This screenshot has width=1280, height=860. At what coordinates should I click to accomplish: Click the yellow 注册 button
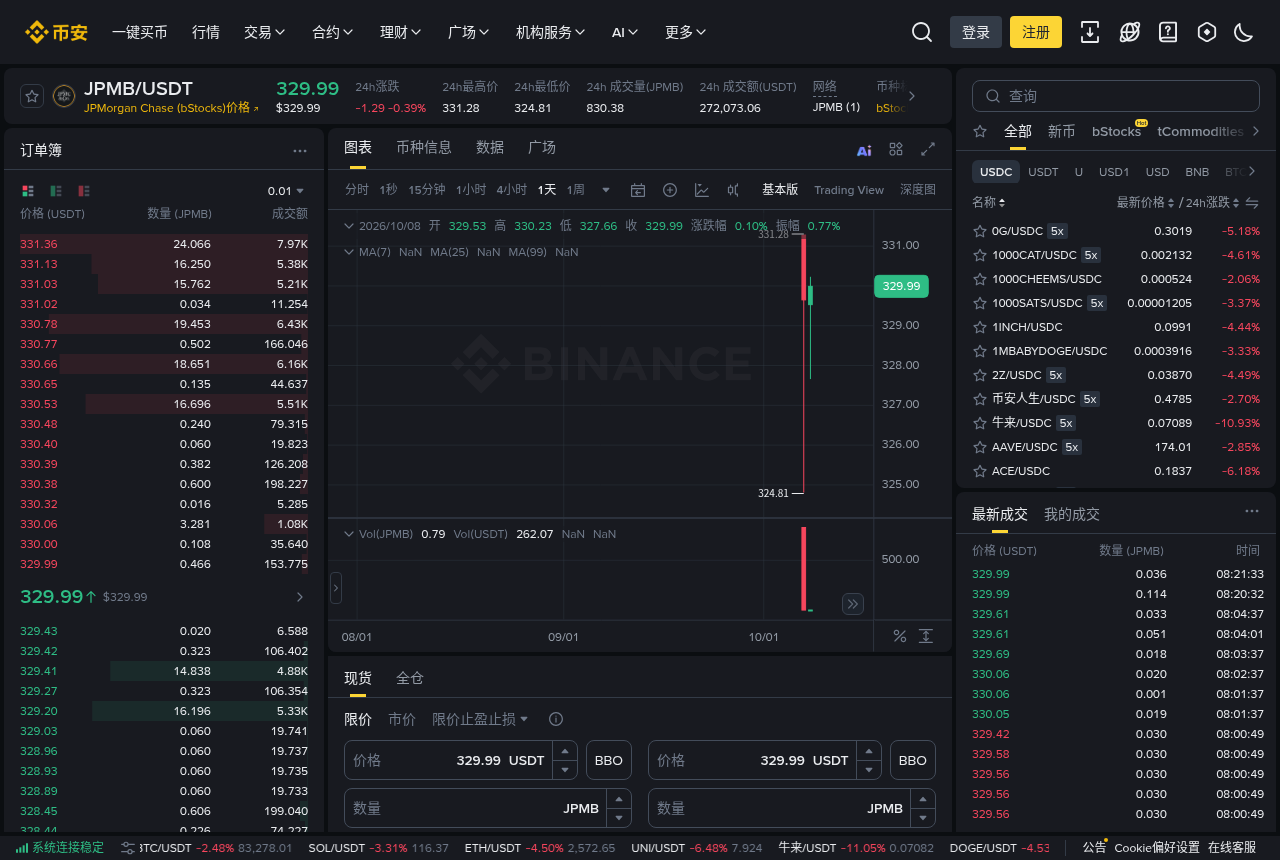[1036, 32]
